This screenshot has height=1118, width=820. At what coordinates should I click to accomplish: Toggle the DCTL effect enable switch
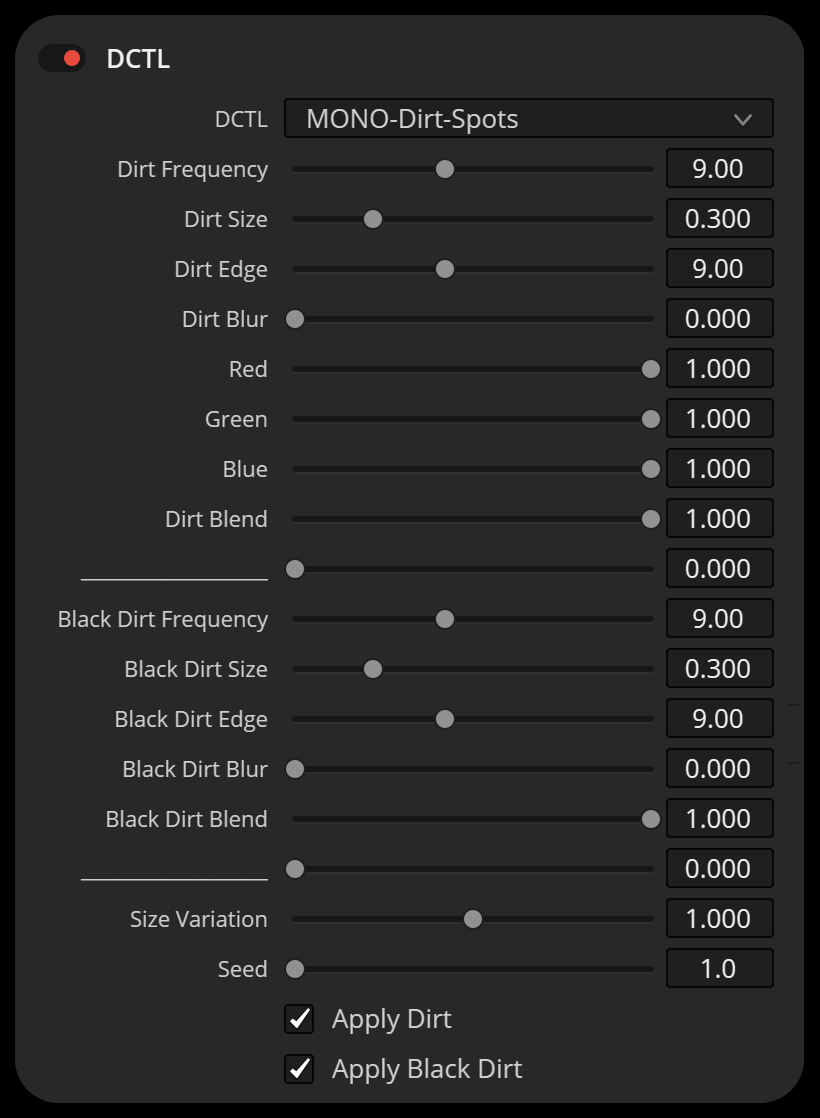click(61, 59)
